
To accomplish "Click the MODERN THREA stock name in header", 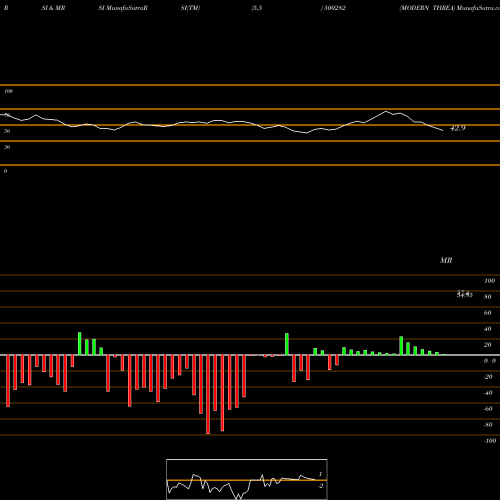I will point(427,8).
